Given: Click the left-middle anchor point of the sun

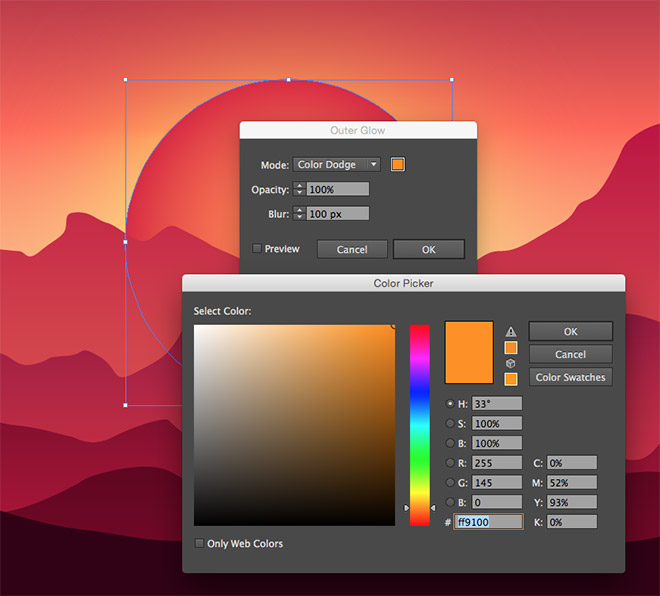Looking at the screenshot, I should [x=125, y=242].
